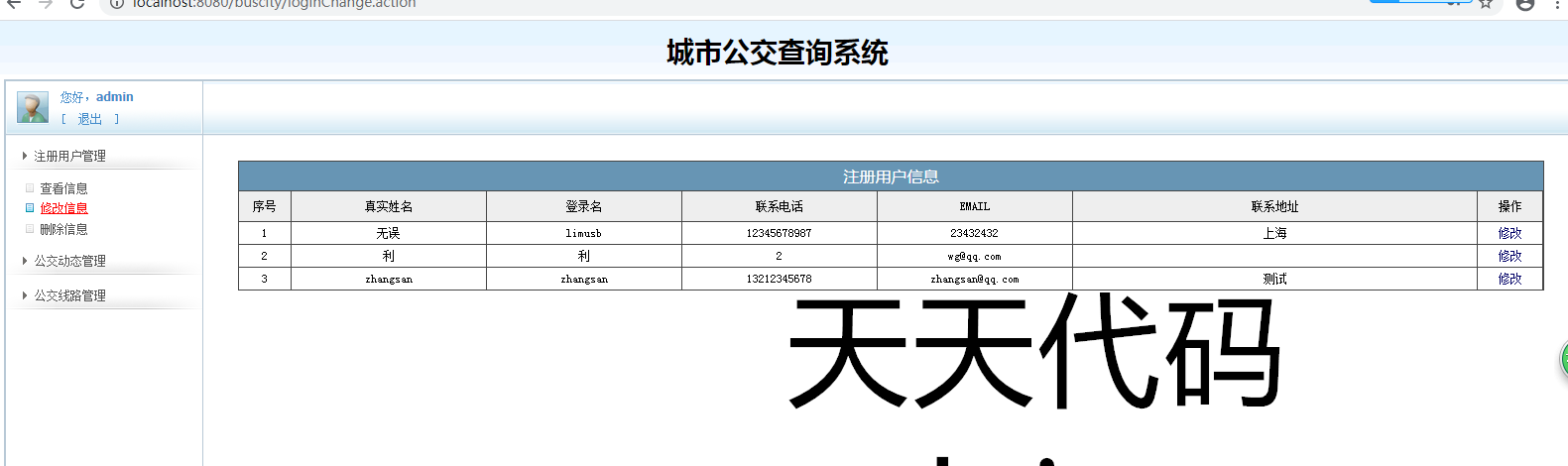Click 修改 for user zhangsan
The image size is (1568, 466).
click(1509, 279)
